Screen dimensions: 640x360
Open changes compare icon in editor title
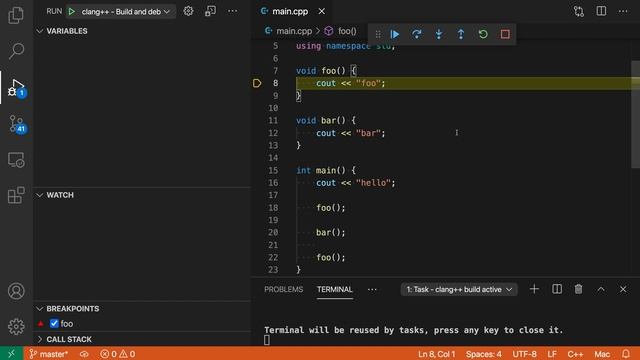pyautogui.click(x=579, y=11)
